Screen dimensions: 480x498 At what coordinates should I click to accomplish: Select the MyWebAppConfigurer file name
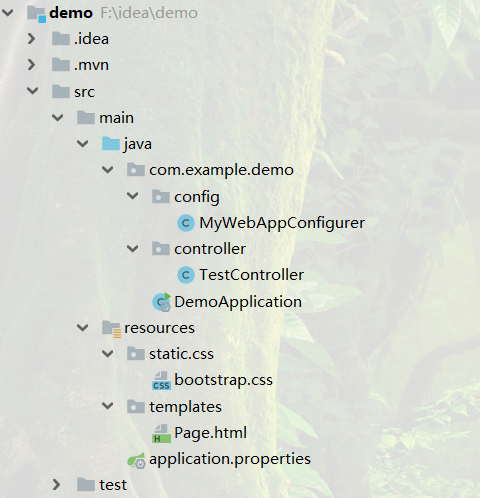282,223
